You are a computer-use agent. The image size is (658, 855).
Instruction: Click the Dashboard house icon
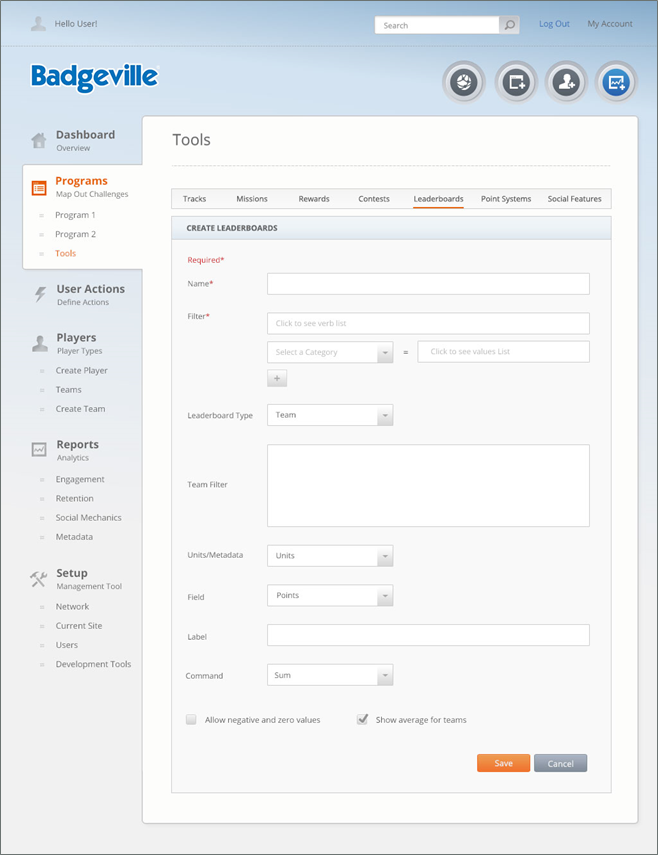click(38, 140)
